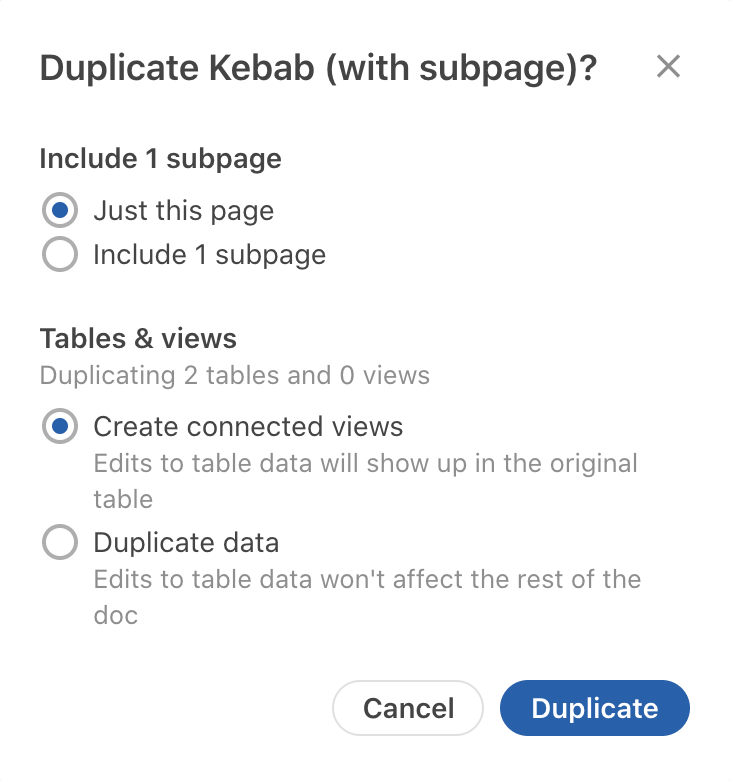730x780 pixels.
Task: Click the 'Include 1 subpage' option label text
Action: pos(209,255)
